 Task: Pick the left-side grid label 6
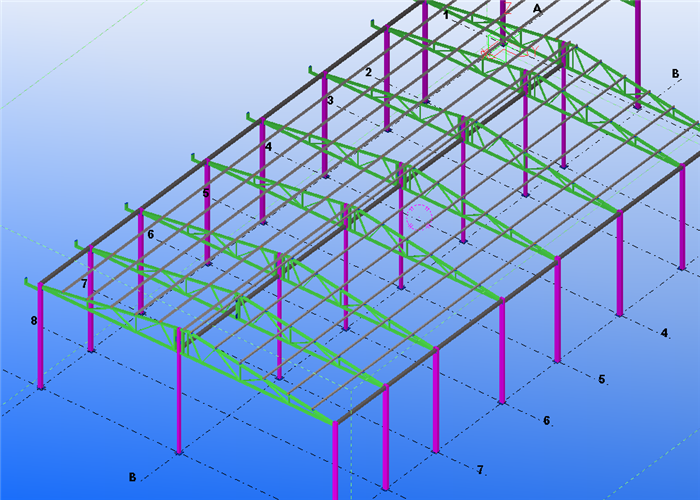pyautogui.click(x=150, y=234)
